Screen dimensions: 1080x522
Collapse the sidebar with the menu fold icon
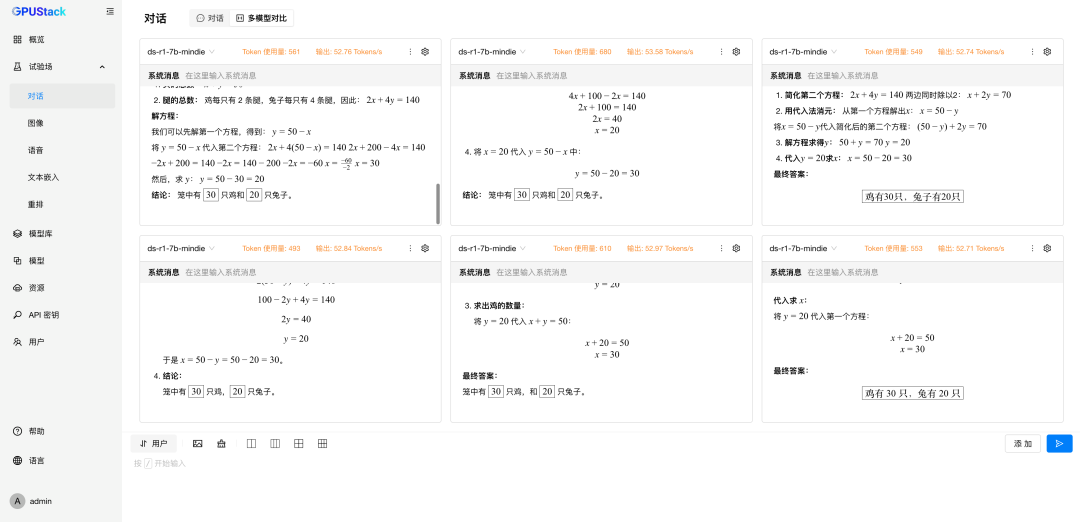110,11
